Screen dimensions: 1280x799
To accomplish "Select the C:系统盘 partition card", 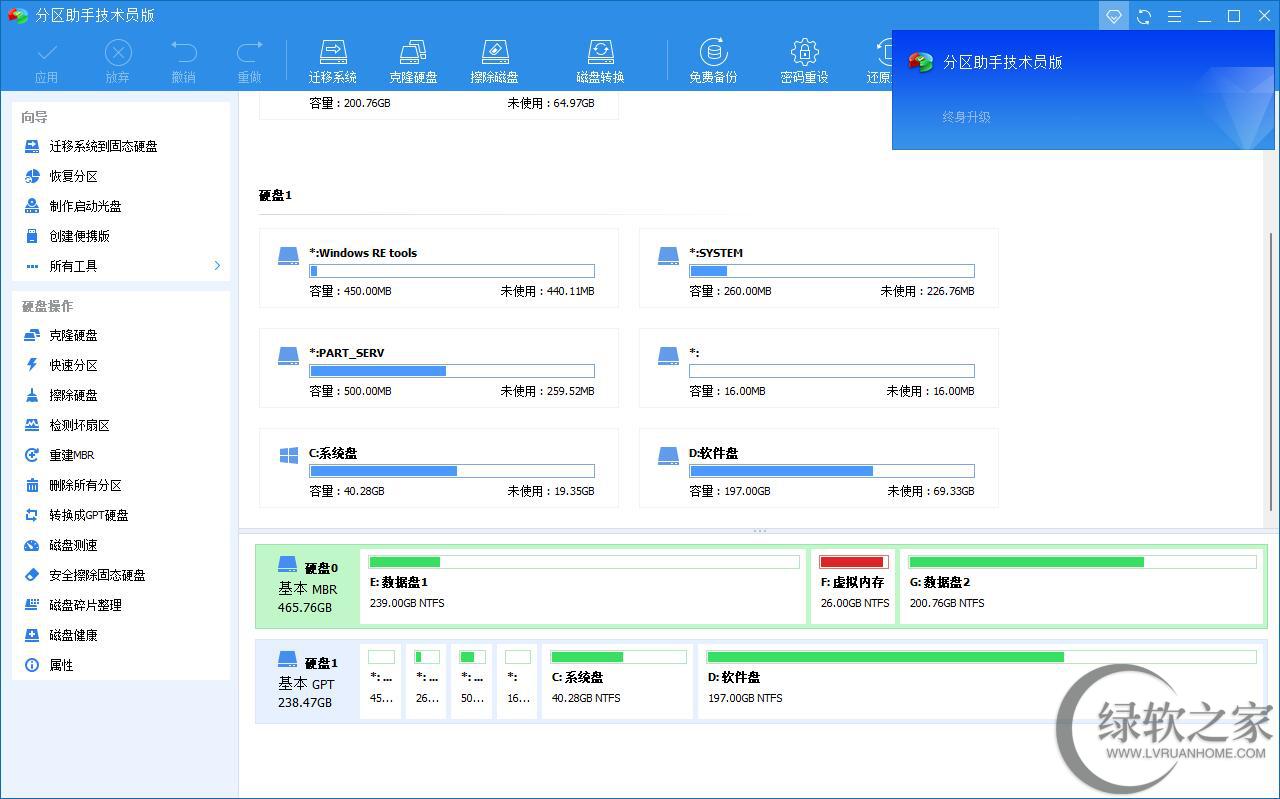I will click(x=438, y=469).
